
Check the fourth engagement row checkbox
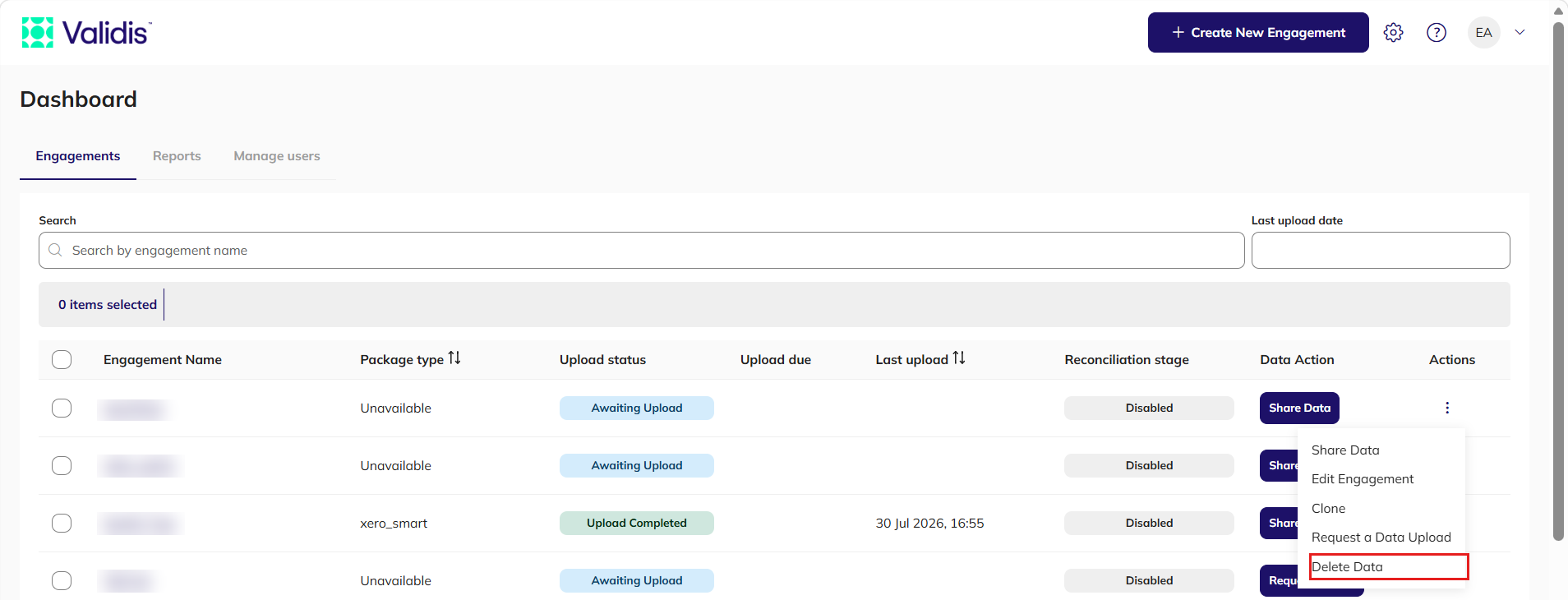(62, 581)
